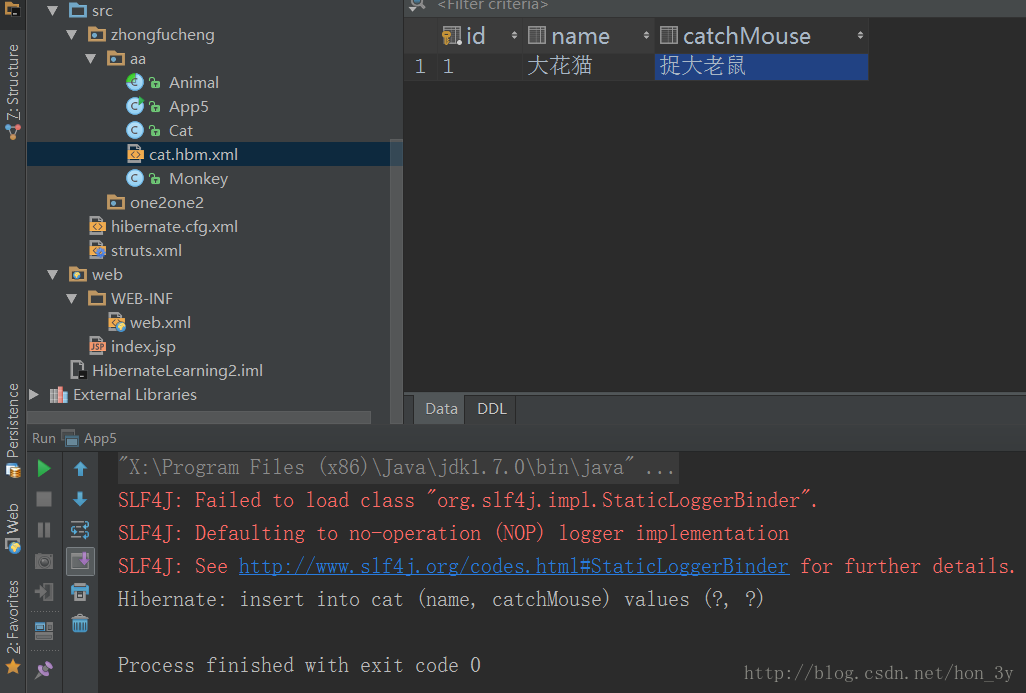This screenshot has height=693, width=1026.
Task: Open Structure tool window
Action: pyautogui.click(x=12, y=92)
